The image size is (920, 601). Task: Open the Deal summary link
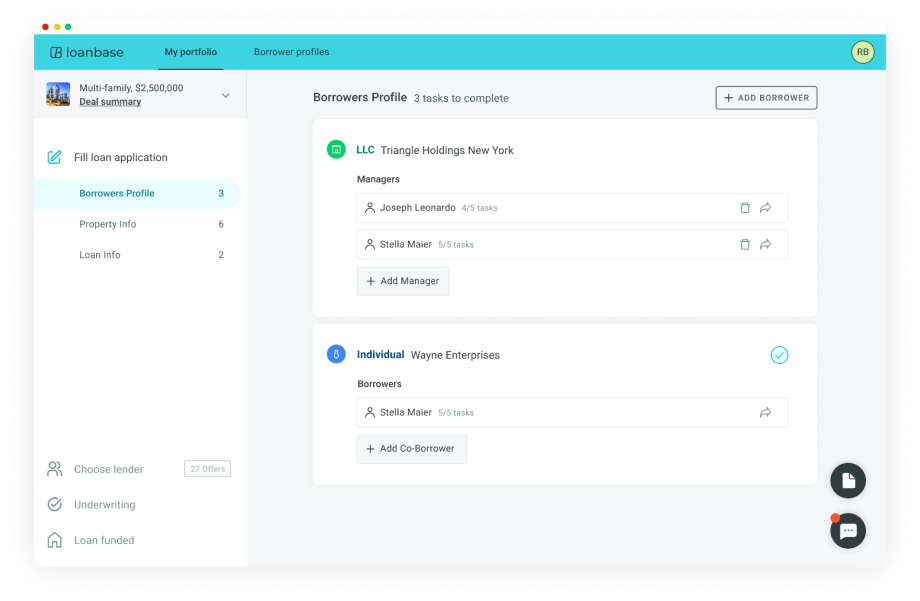(110, 102)
